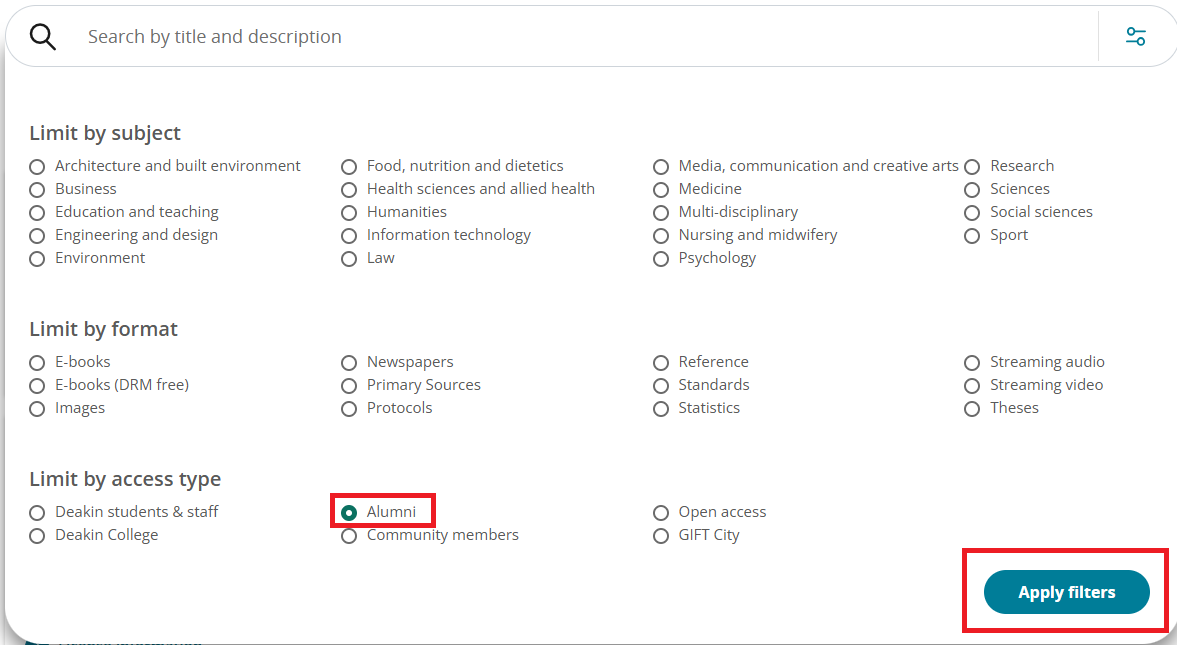Choose the E-books format option
This screenshot has height=645, width=1177.
(x=38, y=363)
